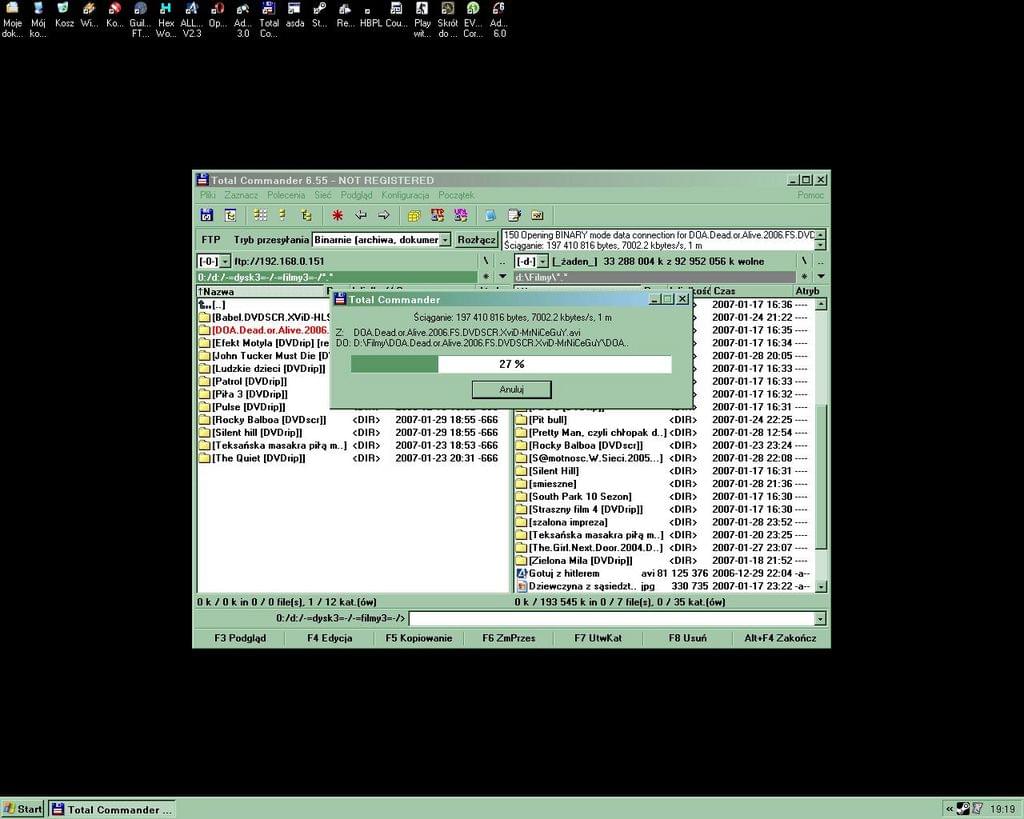1024x819 pixels.
Task: Expand hidden tray icons chevron
Action: click(950, 809)
